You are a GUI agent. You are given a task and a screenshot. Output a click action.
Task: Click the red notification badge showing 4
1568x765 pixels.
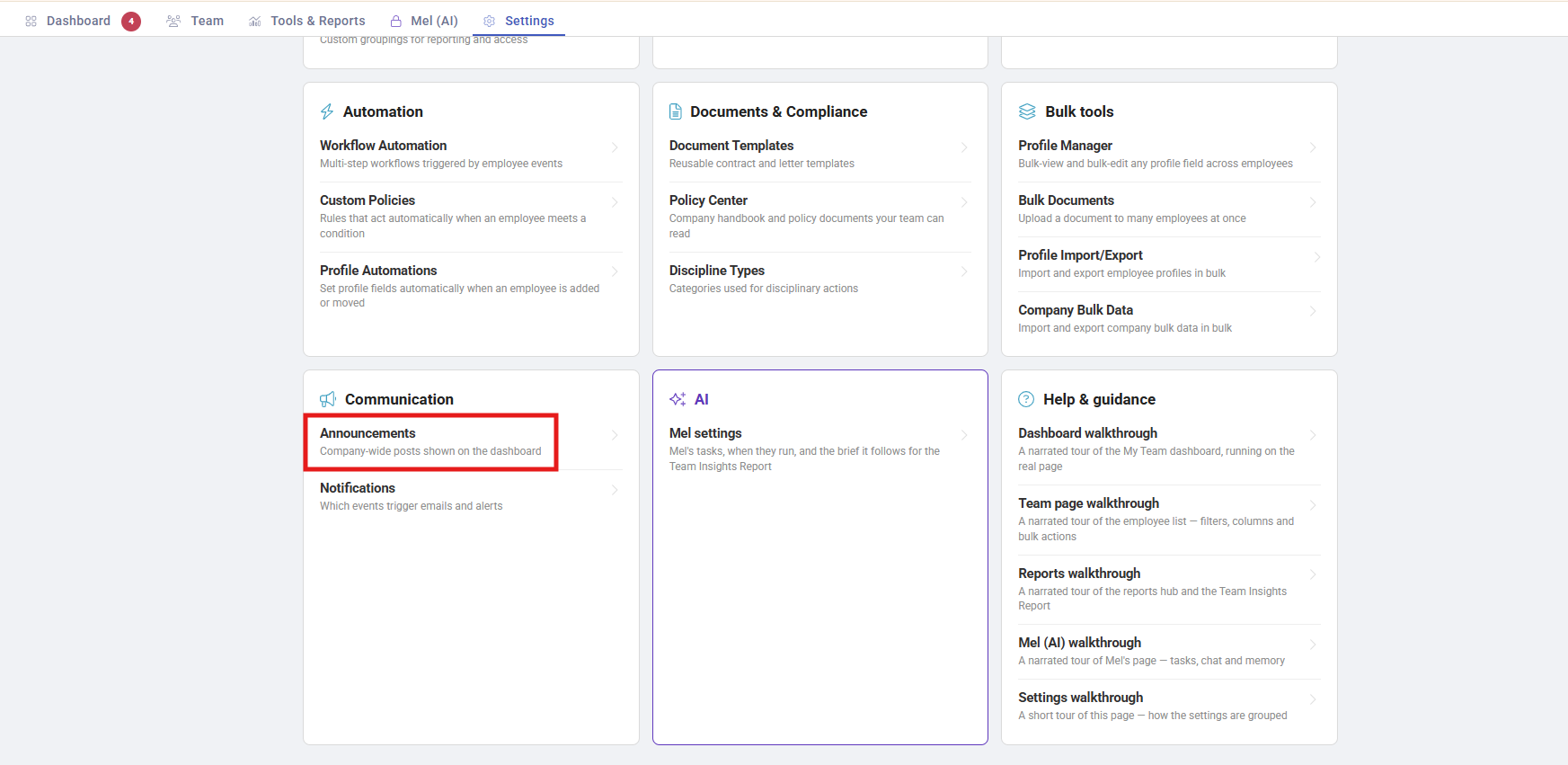click(131, 21)
